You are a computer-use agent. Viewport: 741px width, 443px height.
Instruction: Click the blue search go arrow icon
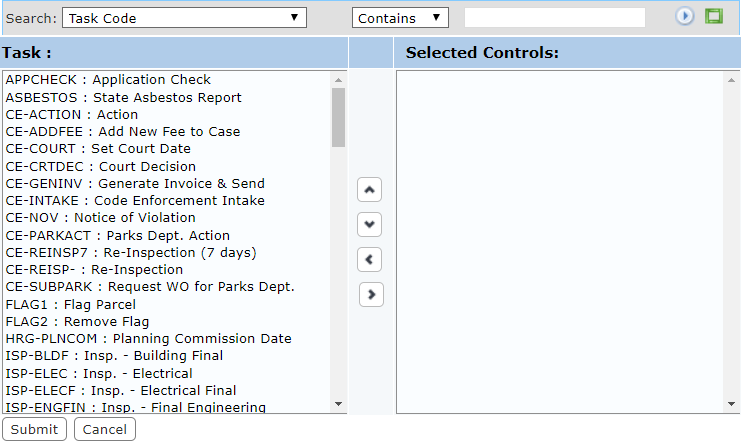pos(684,16)
